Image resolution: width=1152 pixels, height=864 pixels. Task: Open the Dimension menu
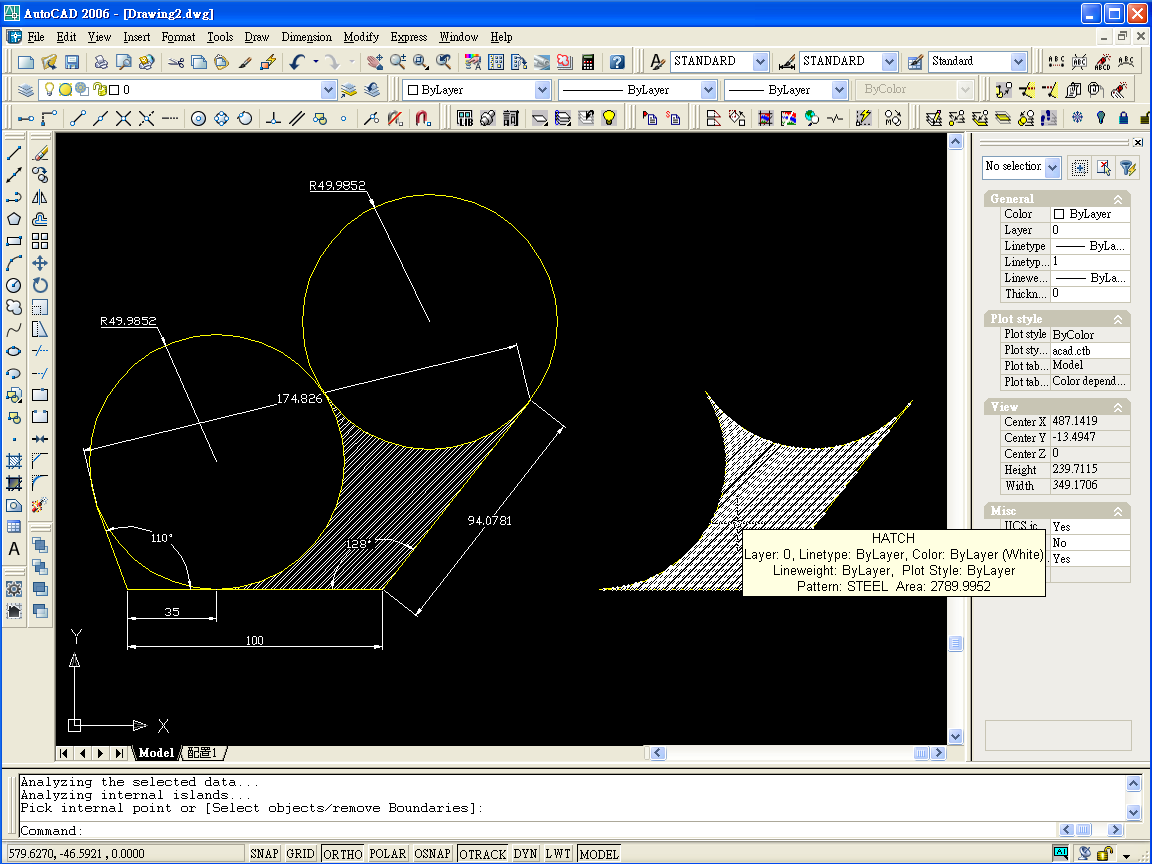pyautogui.click(x=306, y=37)
